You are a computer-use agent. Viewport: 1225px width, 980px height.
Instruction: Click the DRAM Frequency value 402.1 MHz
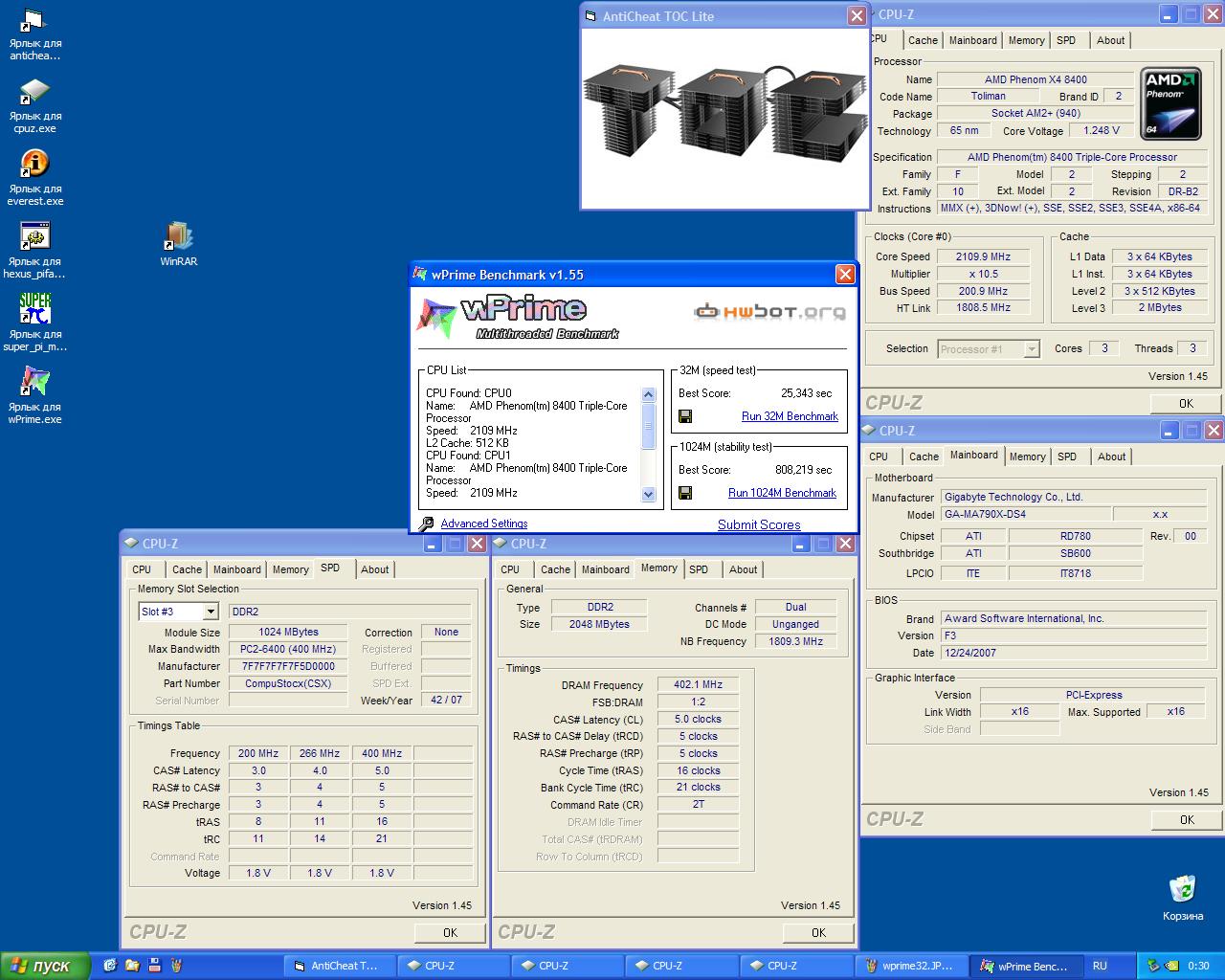tap(698, 684)
